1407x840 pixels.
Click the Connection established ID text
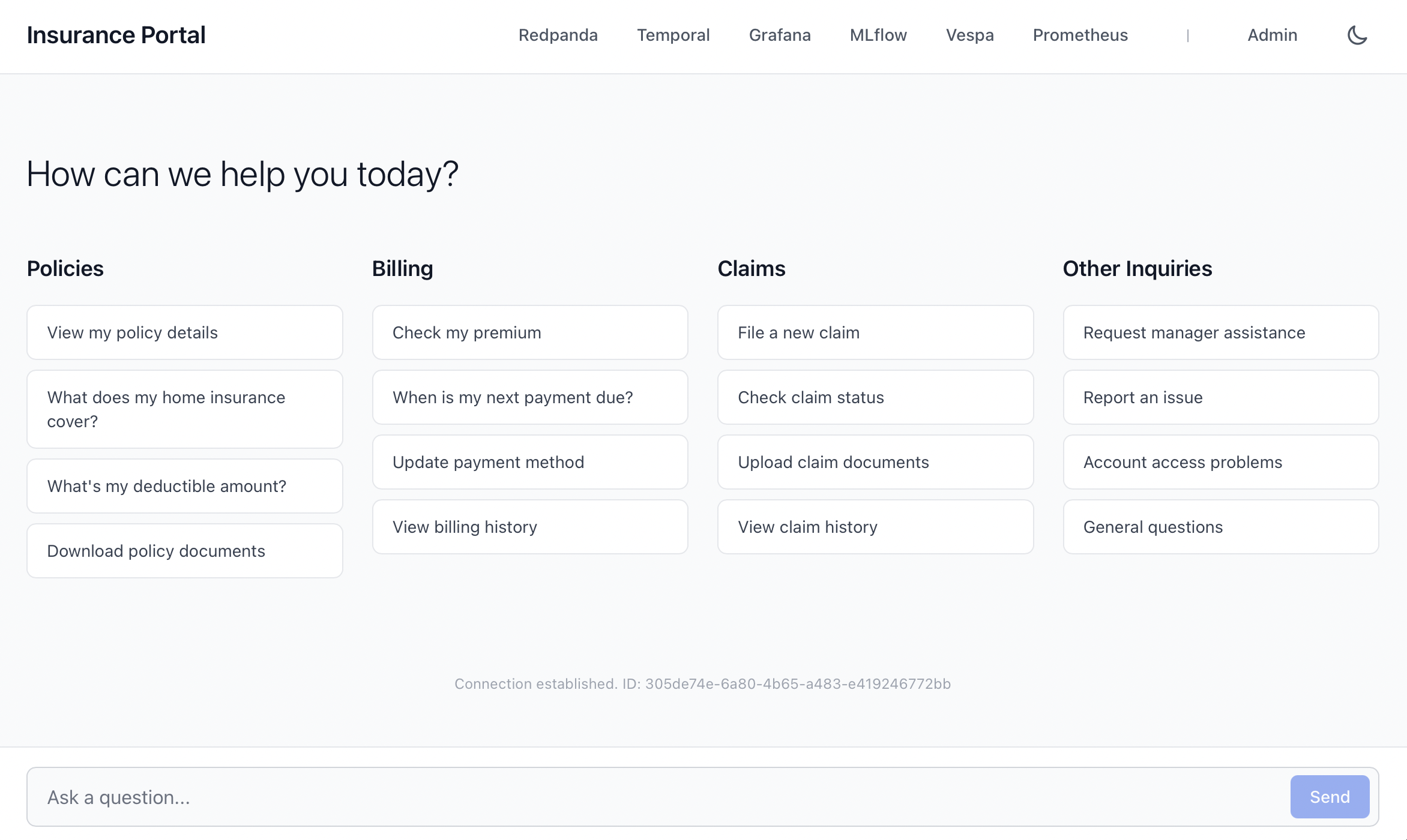(703, 684)
